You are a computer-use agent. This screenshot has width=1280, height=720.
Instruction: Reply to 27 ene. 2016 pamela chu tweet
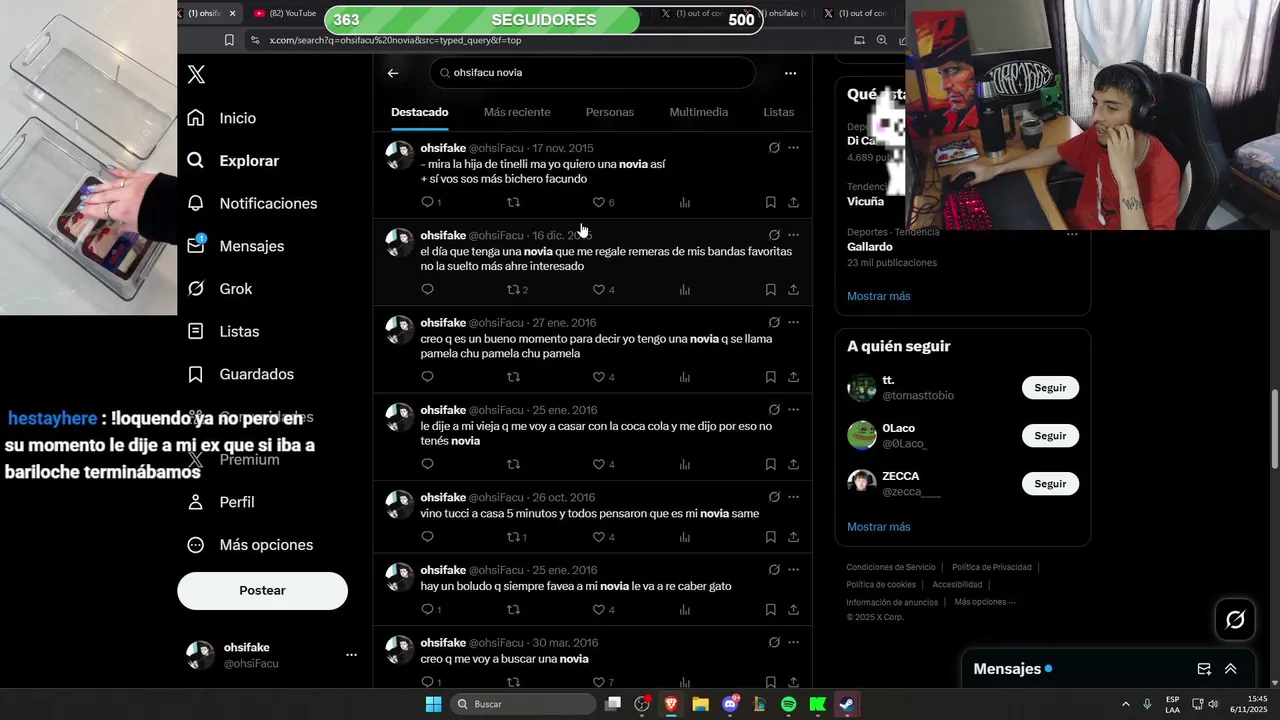click(x=427, y=377)
